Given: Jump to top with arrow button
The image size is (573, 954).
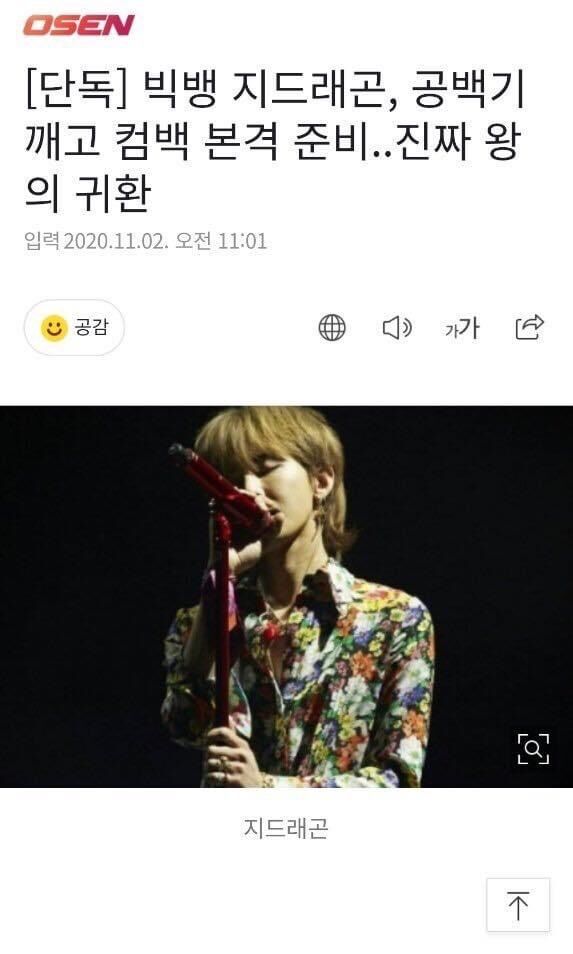Looking at the screenshot, I should [518, 905].
